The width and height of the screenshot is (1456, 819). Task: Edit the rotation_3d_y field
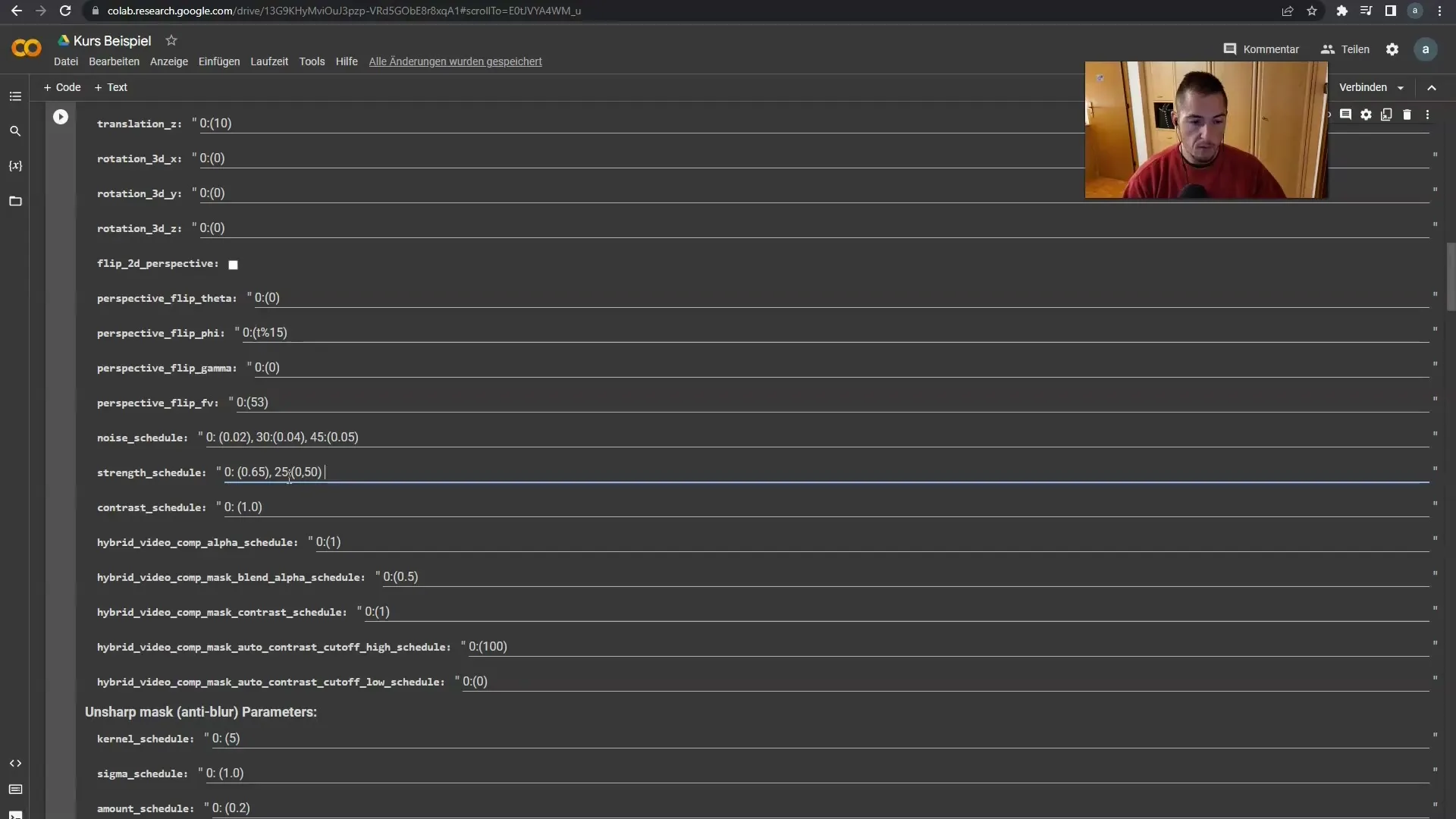[814, 193]
